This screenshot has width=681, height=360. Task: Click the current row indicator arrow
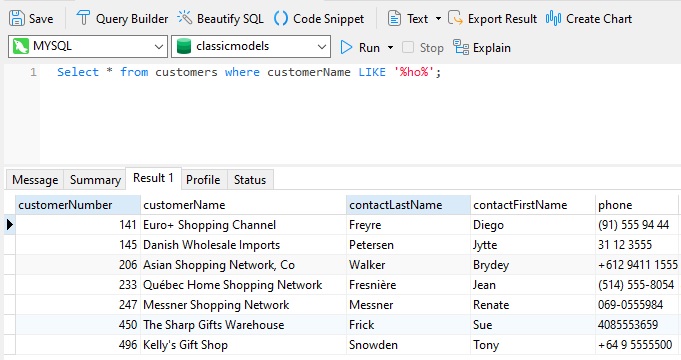tap(10, 225)
